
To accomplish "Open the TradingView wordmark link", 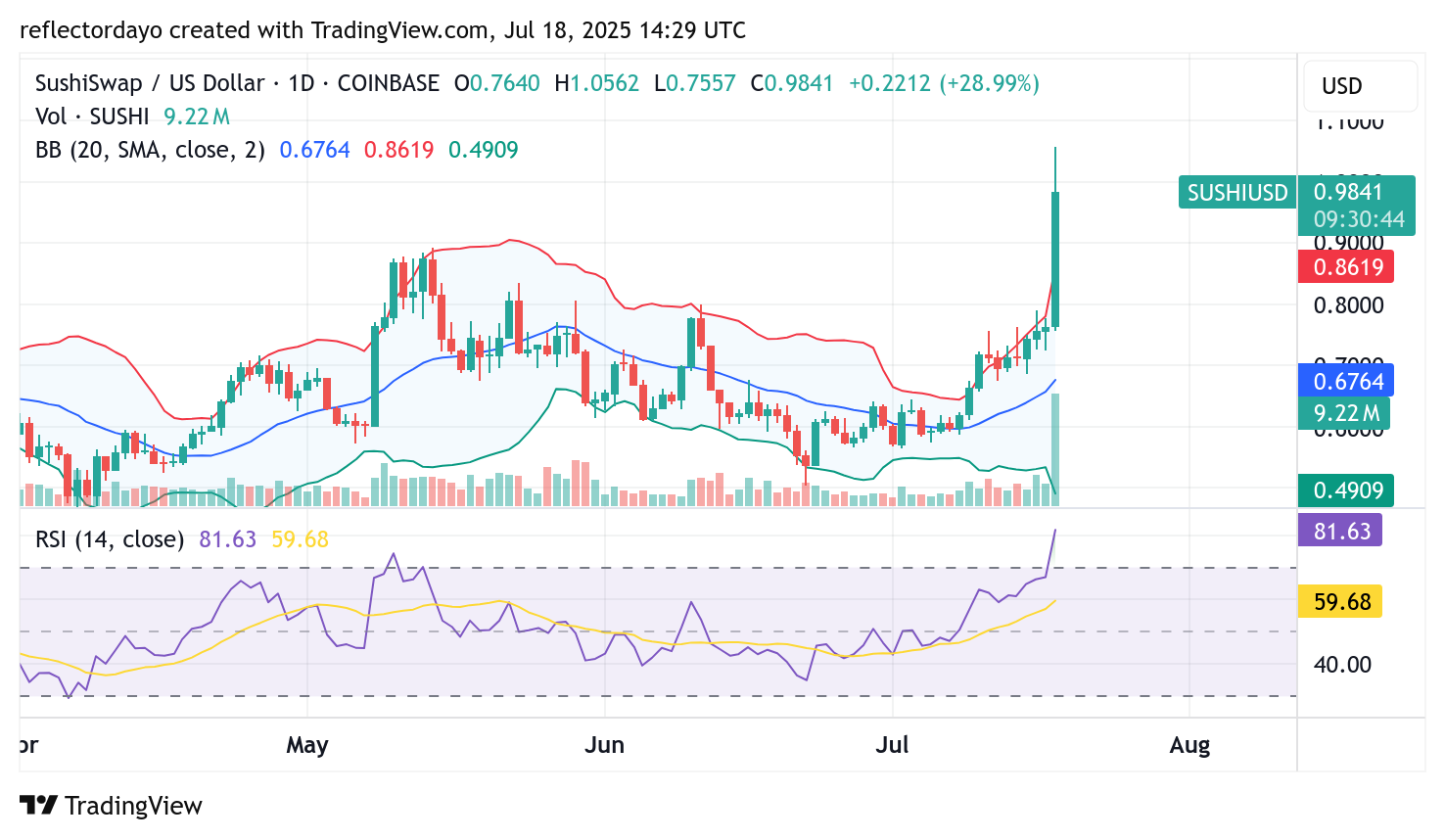I will click(133, 806).
